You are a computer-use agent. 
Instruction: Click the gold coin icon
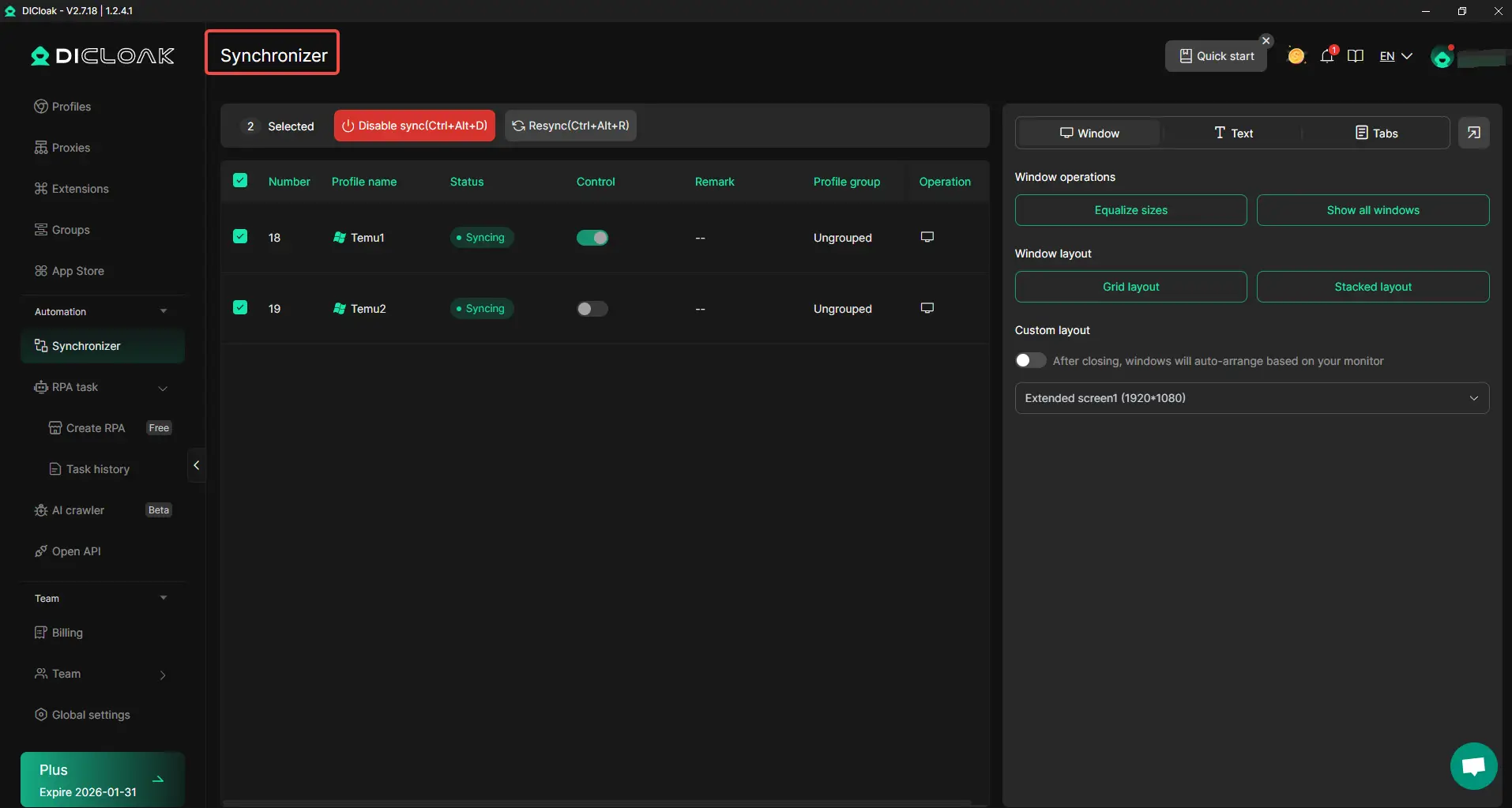pyautogui.click(x=1296, y=56)
